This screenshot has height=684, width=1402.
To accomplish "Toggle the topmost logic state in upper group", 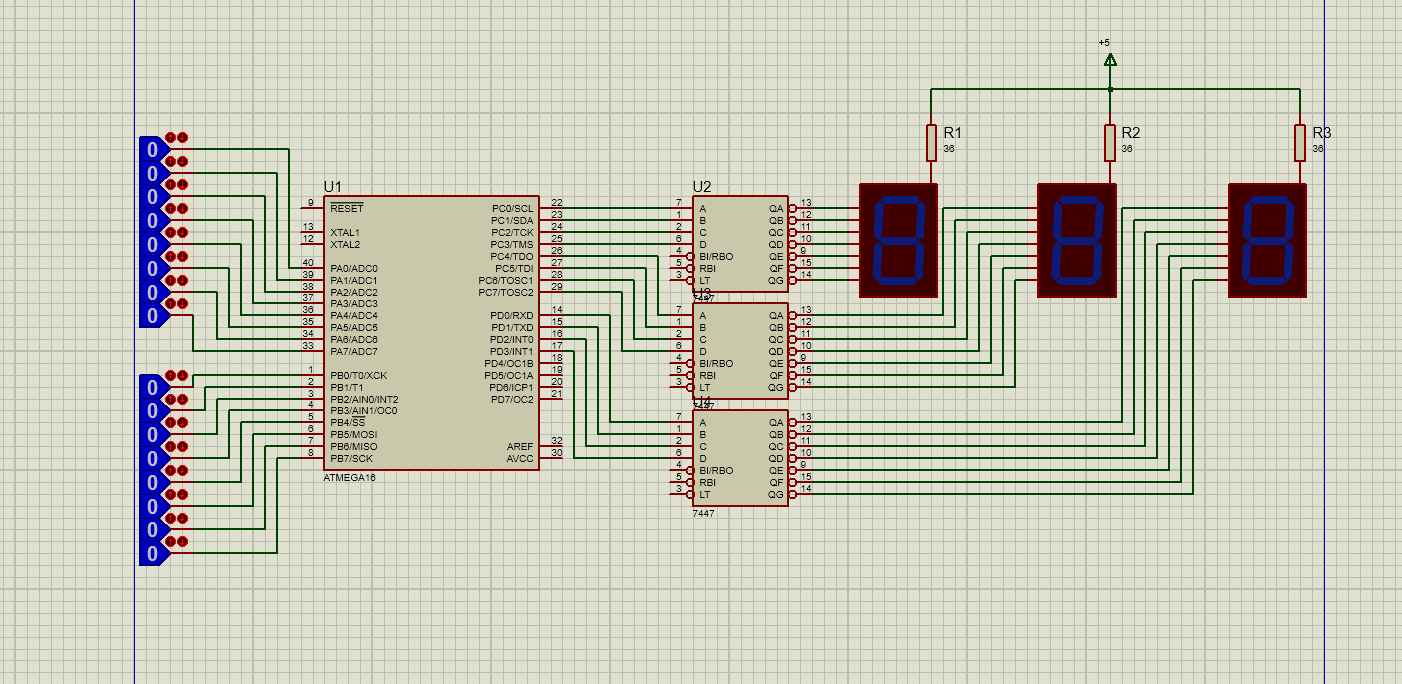I will 152,149.
